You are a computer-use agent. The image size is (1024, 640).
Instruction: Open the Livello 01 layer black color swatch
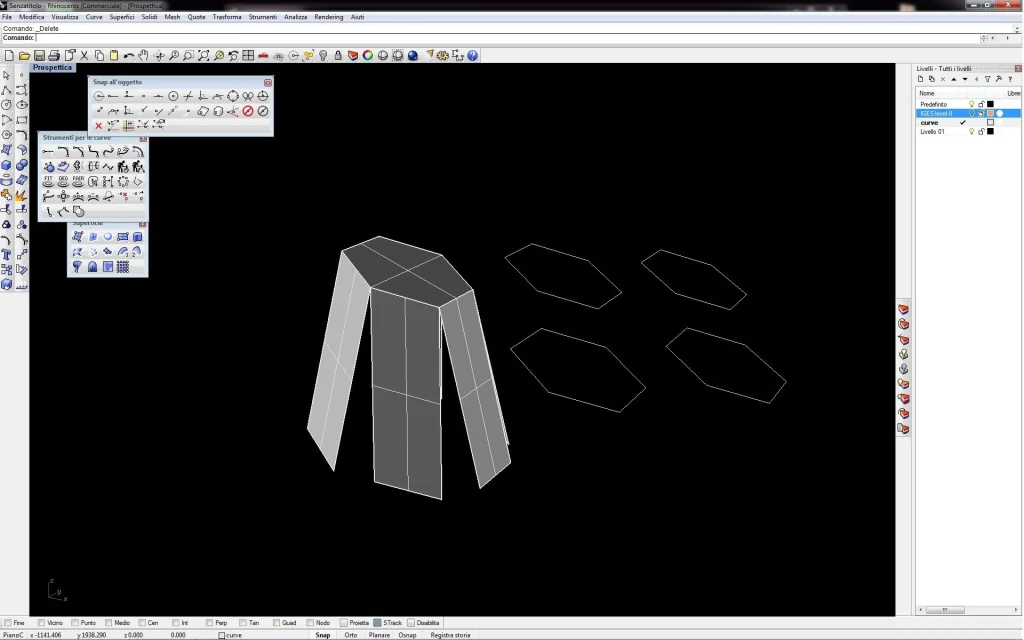click(991, 132)
